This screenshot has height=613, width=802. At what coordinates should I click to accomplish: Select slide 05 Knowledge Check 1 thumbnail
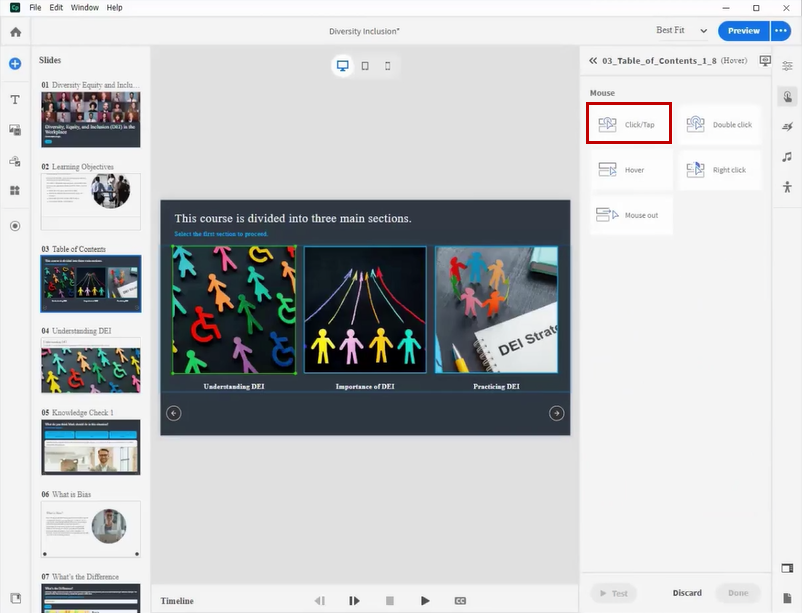coord(91,447)
